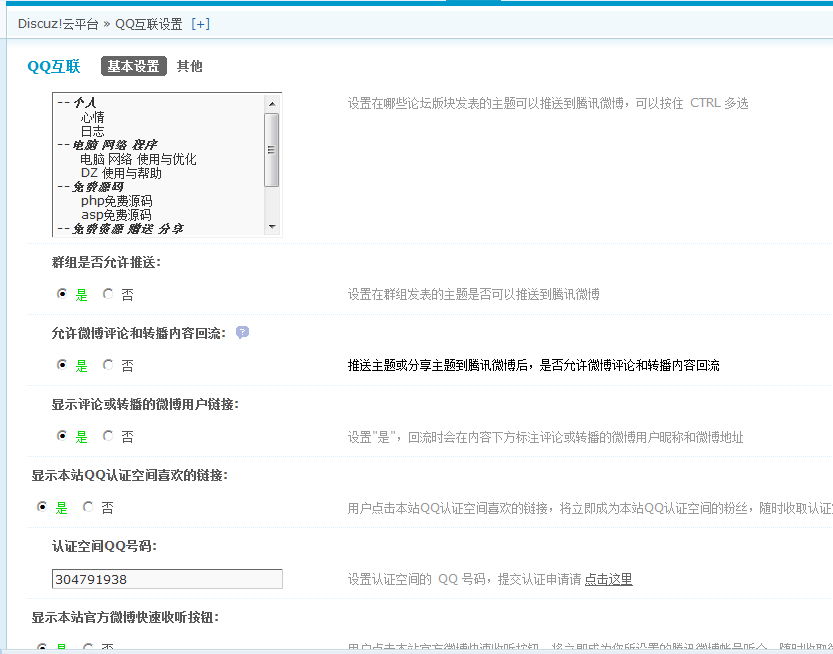Switch to the 基本设置 tab
Viewport: 833px width, 654px height.
click(x=133, y=66)
